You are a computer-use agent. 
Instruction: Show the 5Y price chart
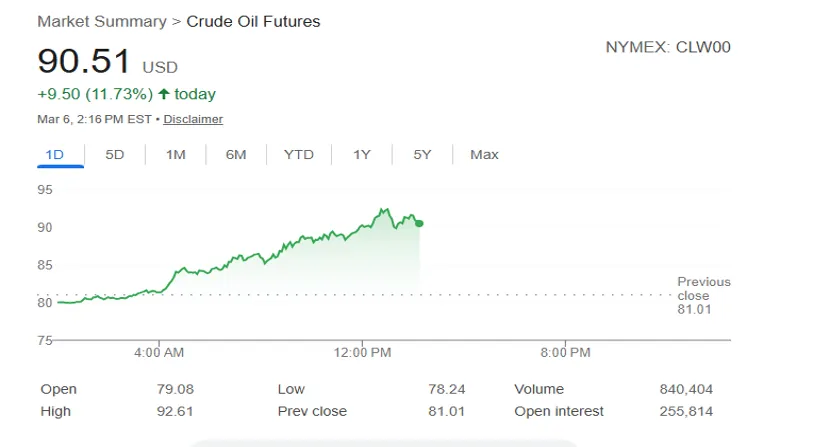click(x=423, y=154)
